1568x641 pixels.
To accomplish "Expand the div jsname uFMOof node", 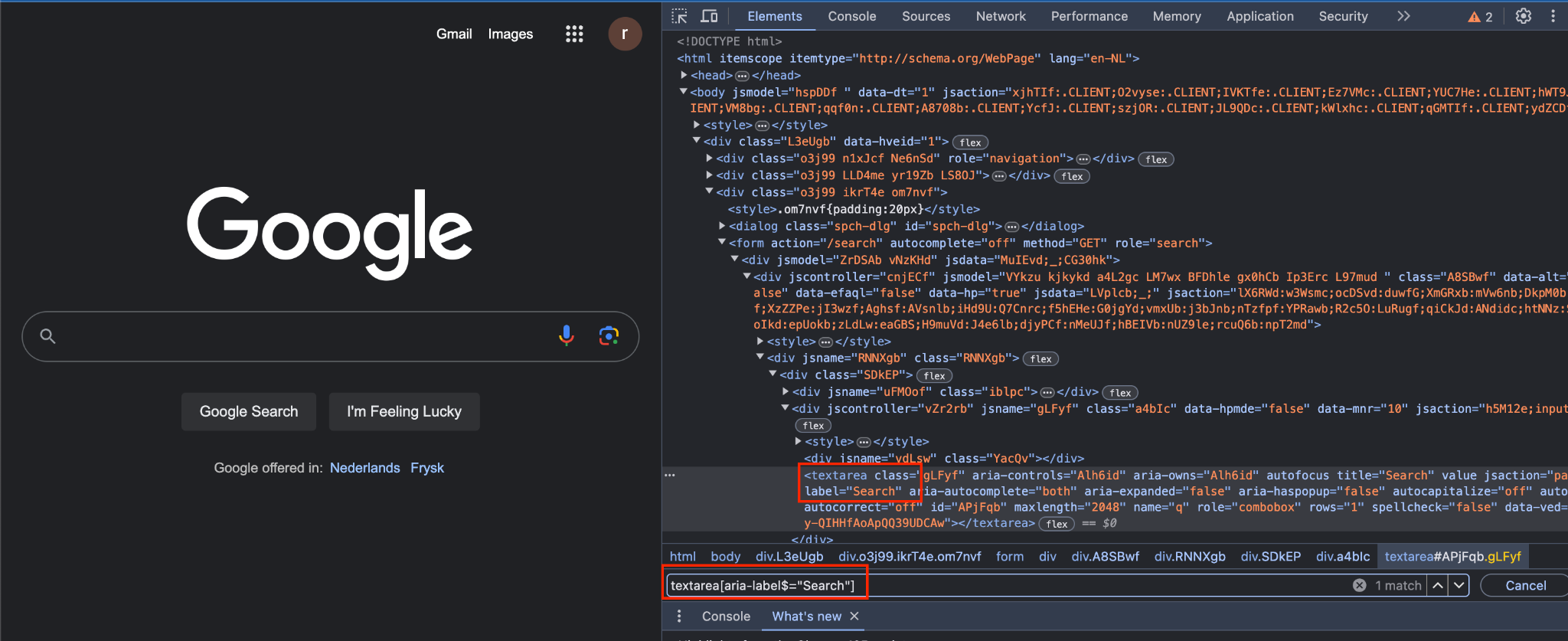I will click(786, 391).
